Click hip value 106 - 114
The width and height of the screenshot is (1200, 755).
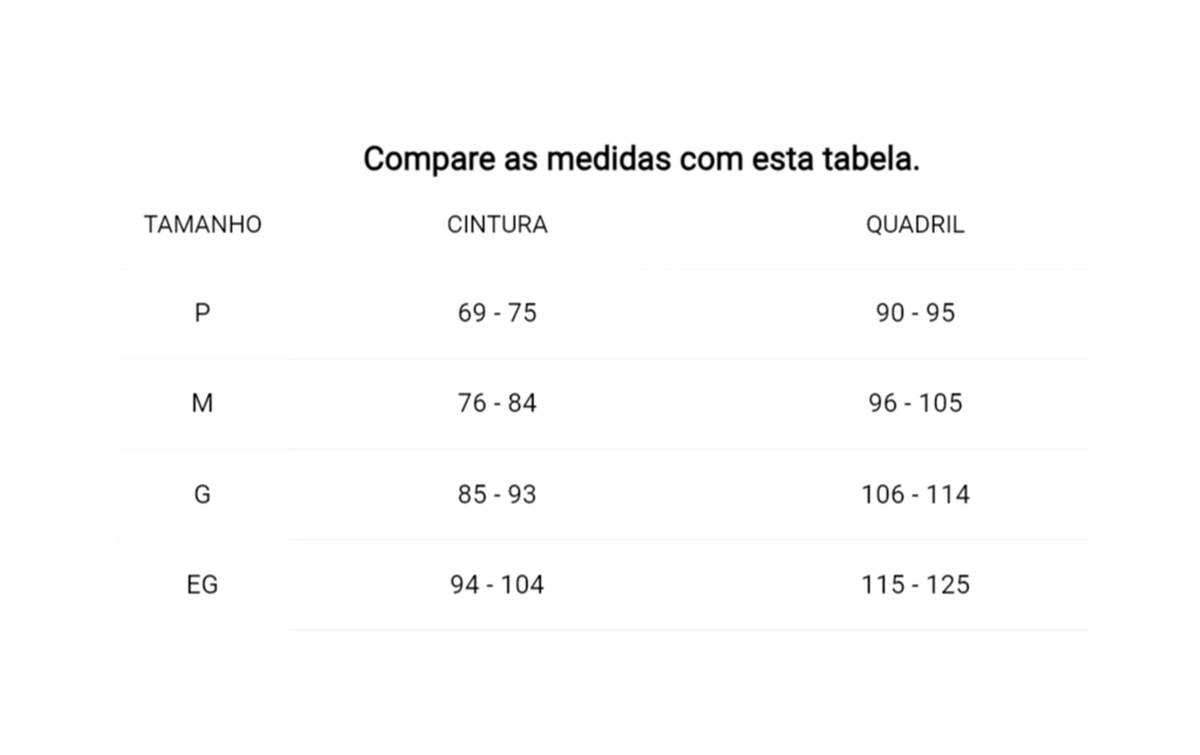tap(915, 494)
